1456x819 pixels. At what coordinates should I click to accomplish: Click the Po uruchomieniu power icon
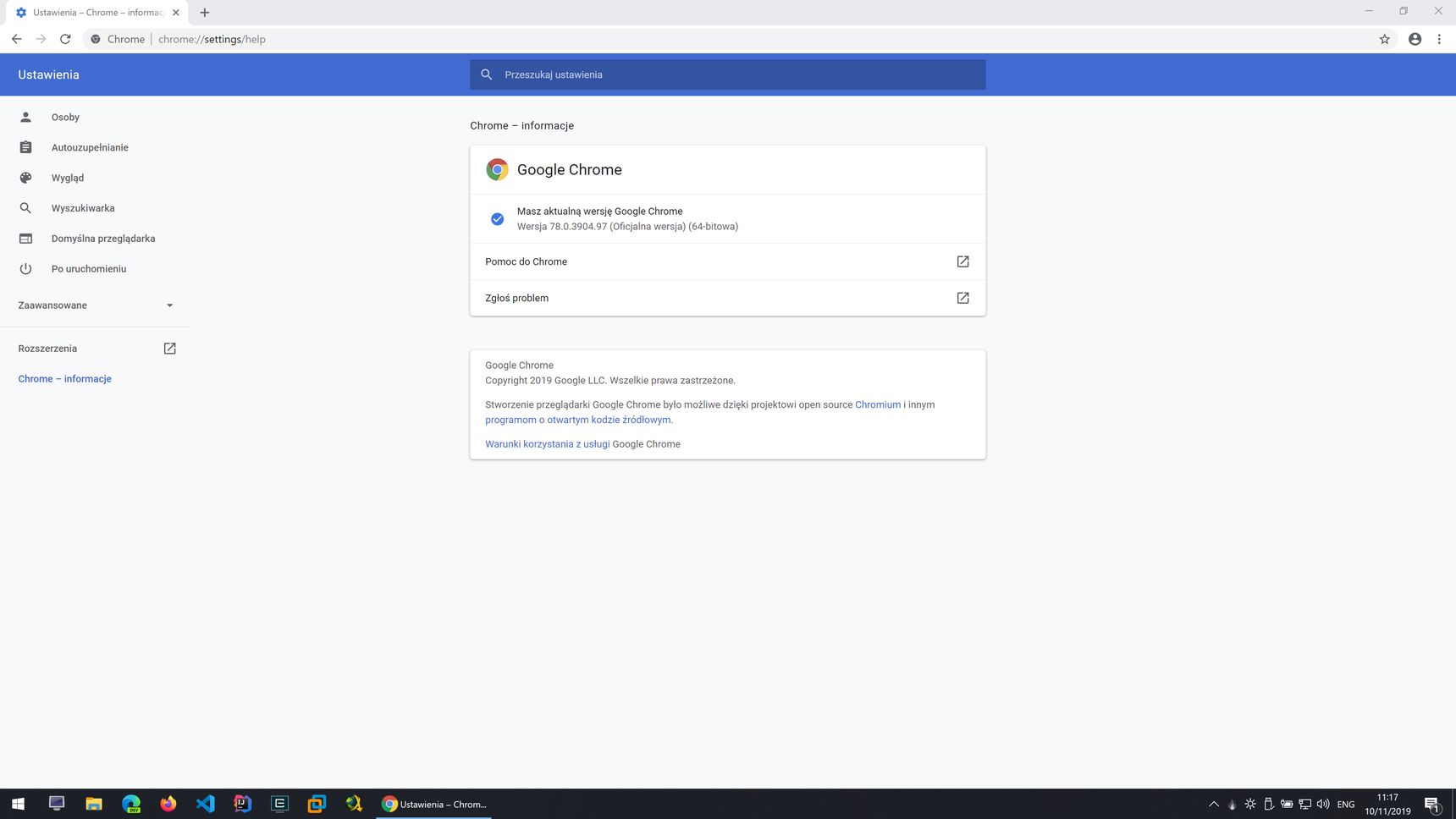tap(25, 269)
